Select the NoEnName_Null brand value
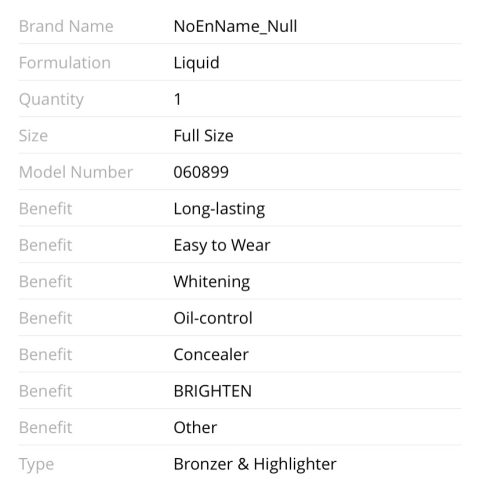The height and width of the screenshot is (480, 480). click(x=235, y=26)
